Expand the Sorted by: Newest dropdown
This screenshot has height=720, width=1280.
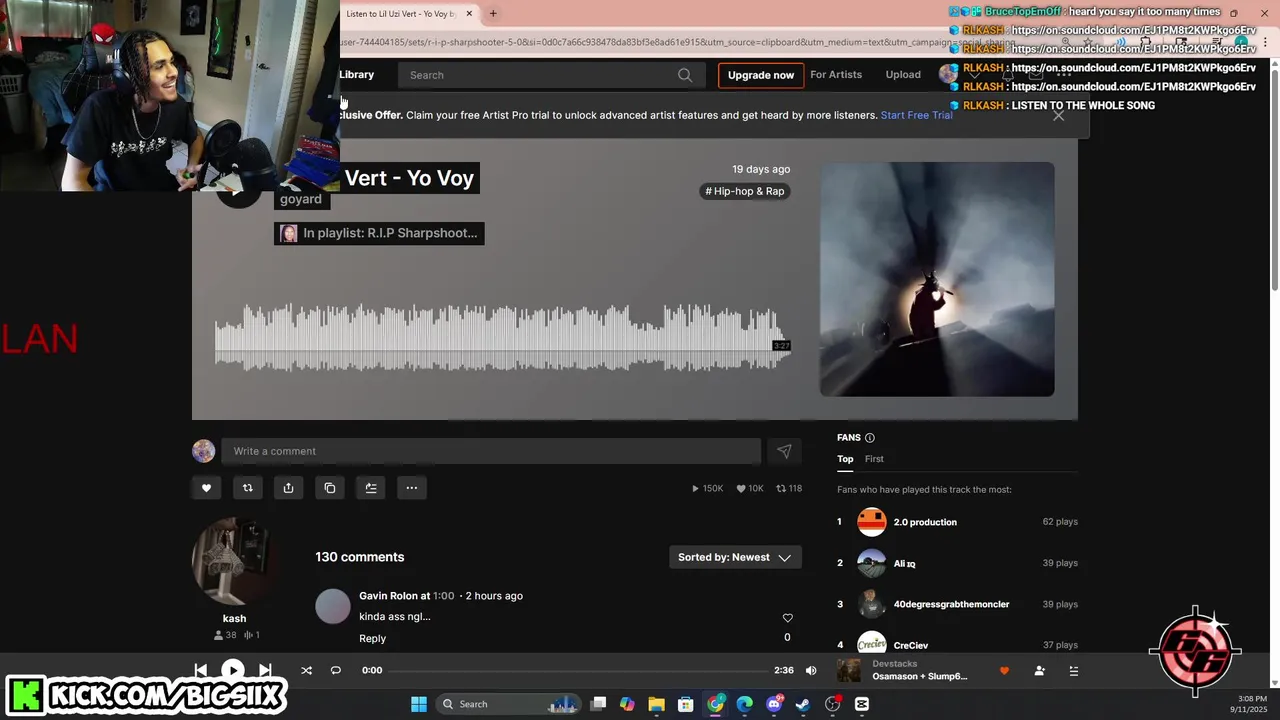(735, 557)
